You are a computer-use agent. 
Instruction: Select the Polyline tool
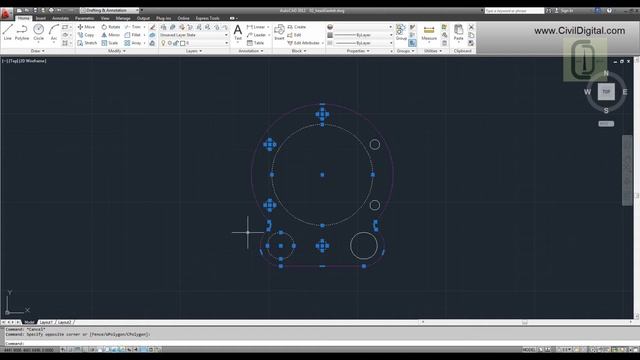coord(22,32)
